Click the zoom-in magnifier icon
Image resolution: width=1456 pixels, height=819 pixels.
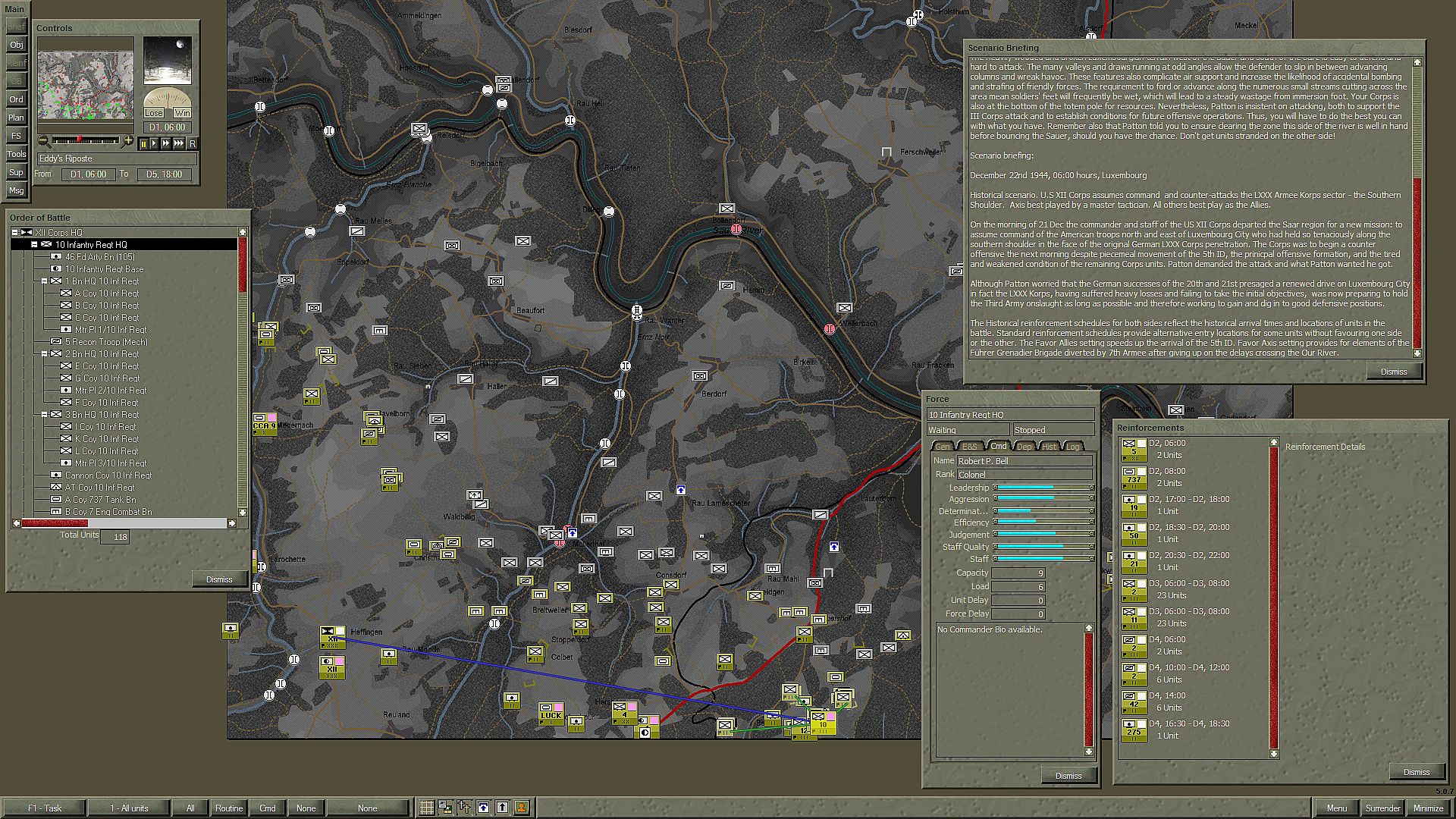point(127,141)
